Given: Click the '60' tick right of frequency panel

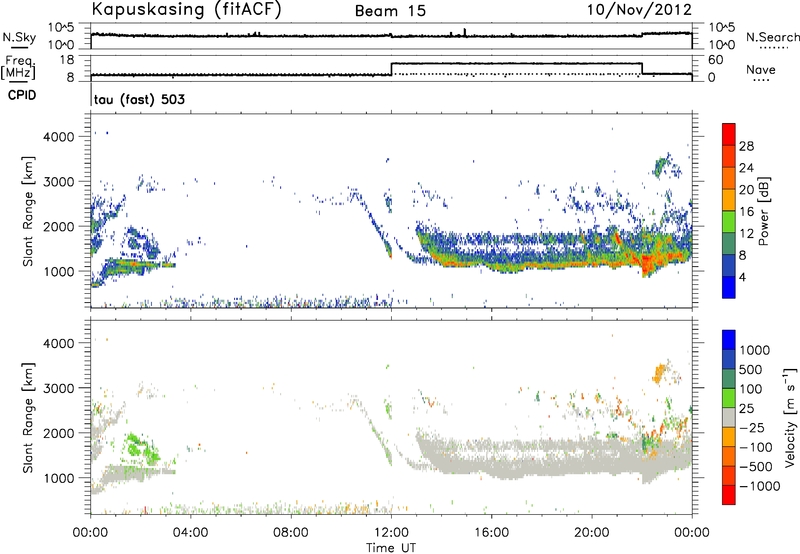Looking at the screenshot, I should pyautogui.click(x=716, y=60).
